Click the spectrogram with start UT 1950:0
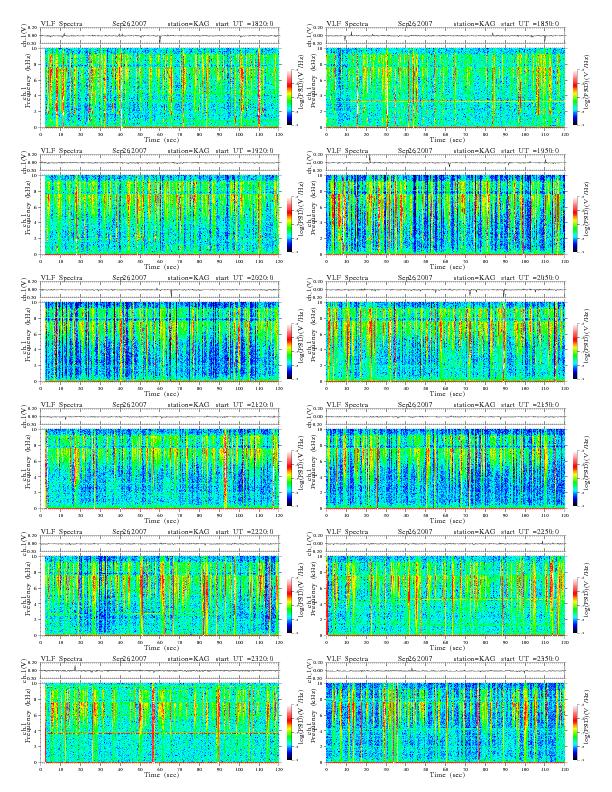612x792 pixels. pos(446,215)
